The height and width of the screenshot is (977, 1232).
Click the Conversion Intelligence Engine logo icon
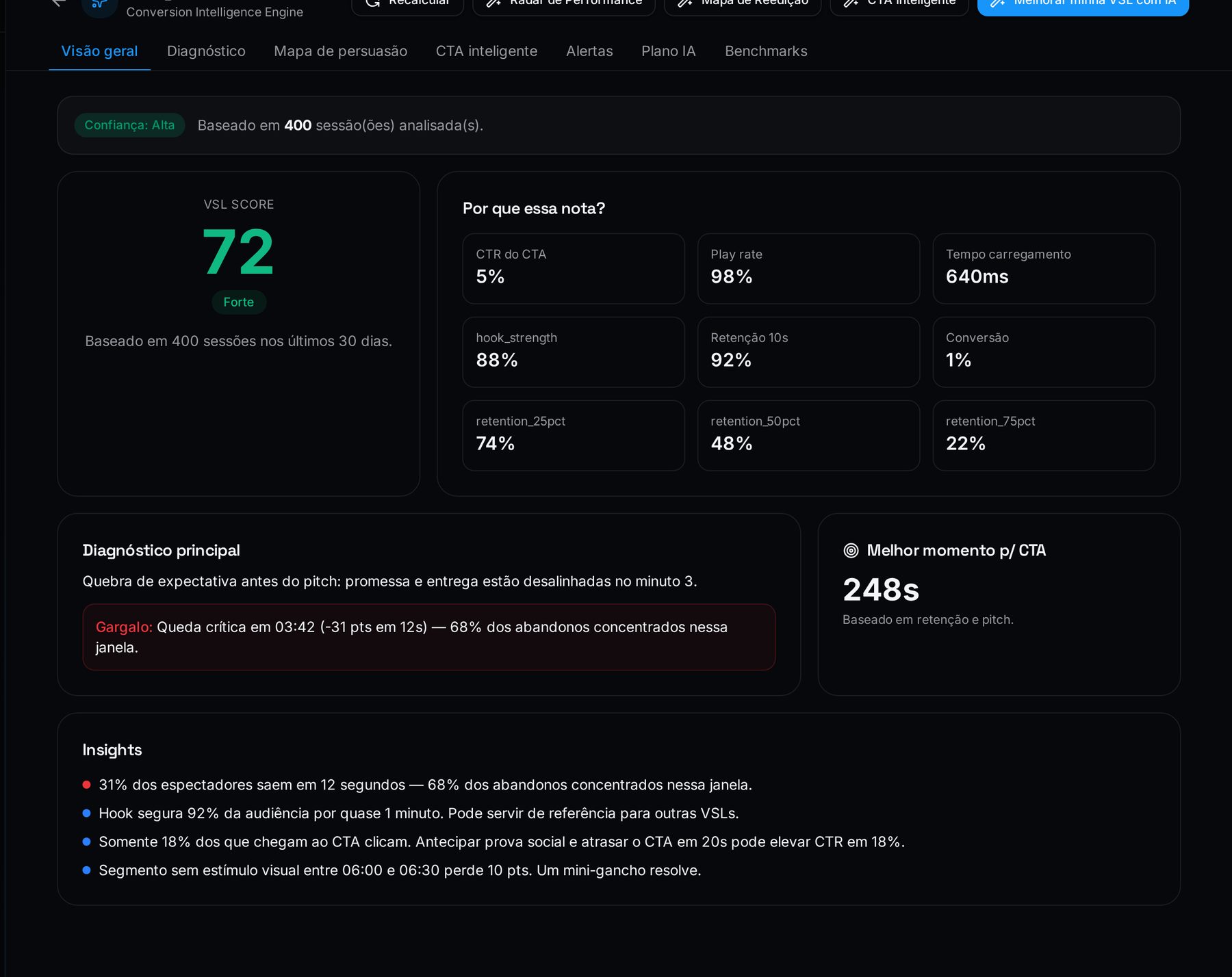click(99, 5)
